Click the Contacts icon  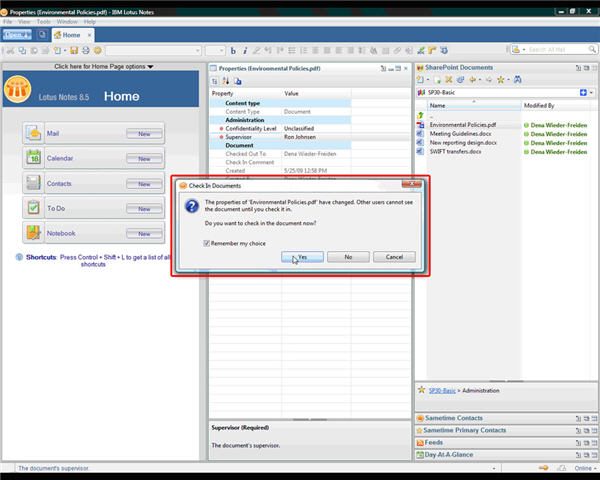click(33, 183)
